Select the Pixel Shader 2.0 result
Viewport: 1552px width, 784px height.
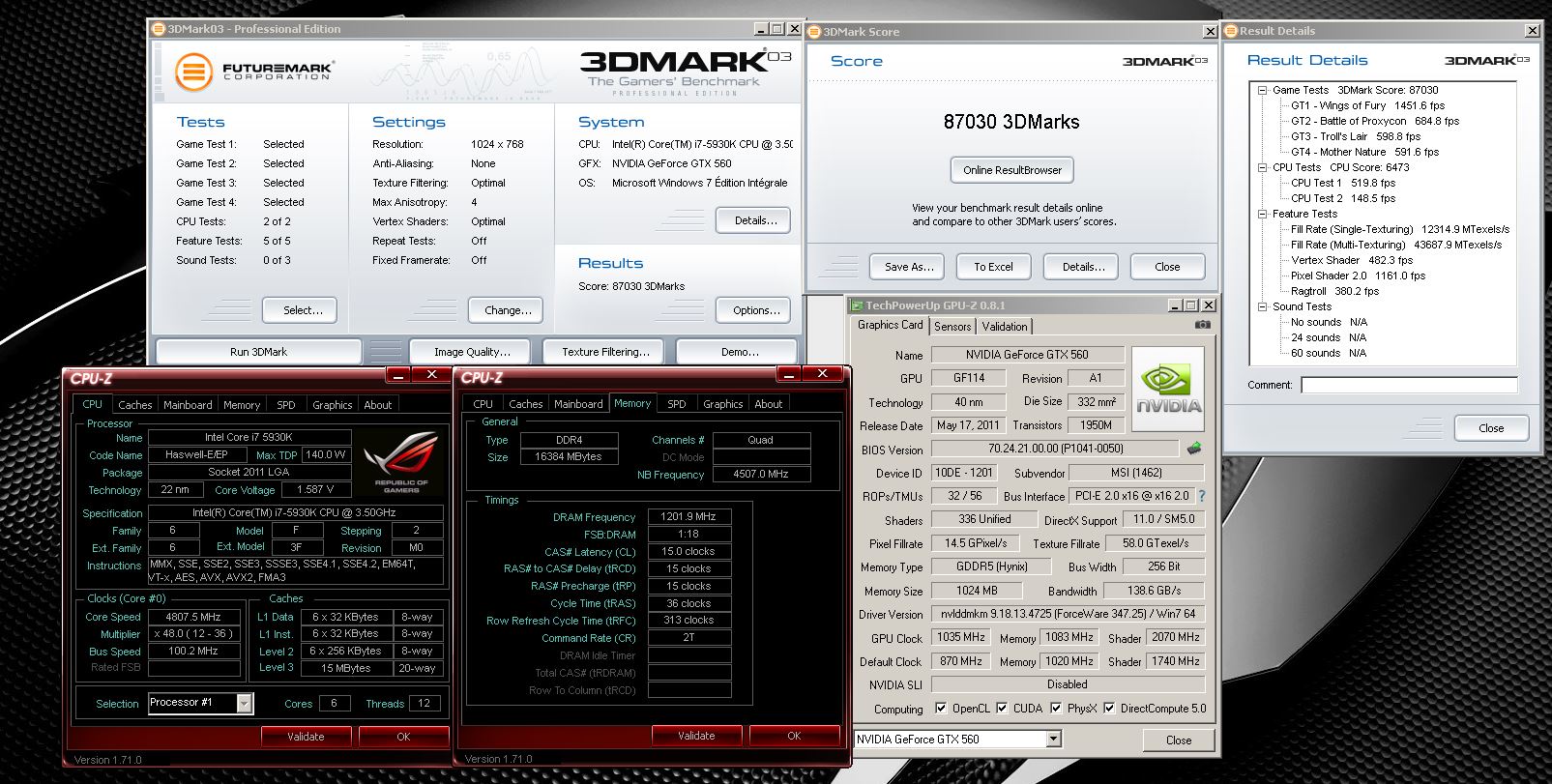click(1358, 276)
